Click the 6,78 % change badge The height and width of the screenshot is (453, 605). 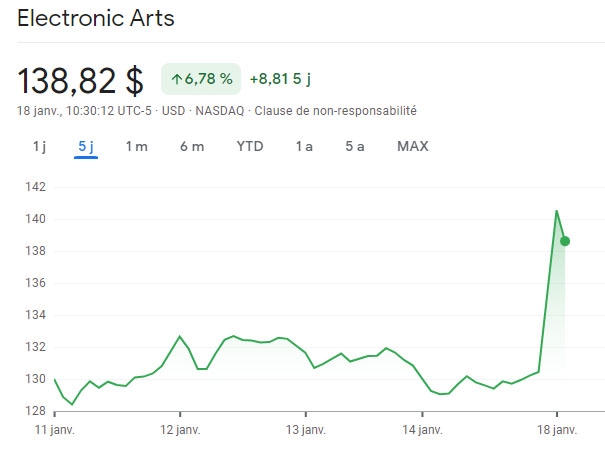point(201,79)
